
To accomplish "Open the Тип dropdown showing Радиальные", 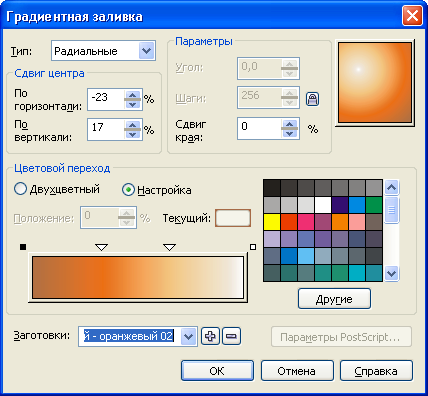I will pos(103,51).
